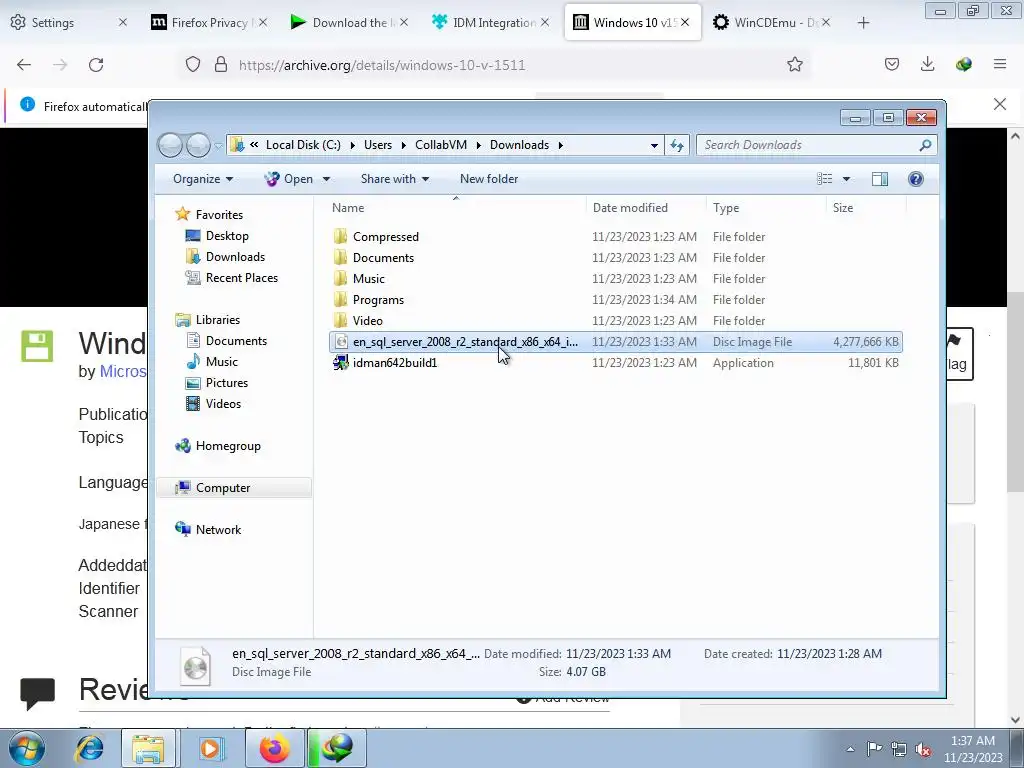Expand the Open with dropdown arrow

(326, 179)
